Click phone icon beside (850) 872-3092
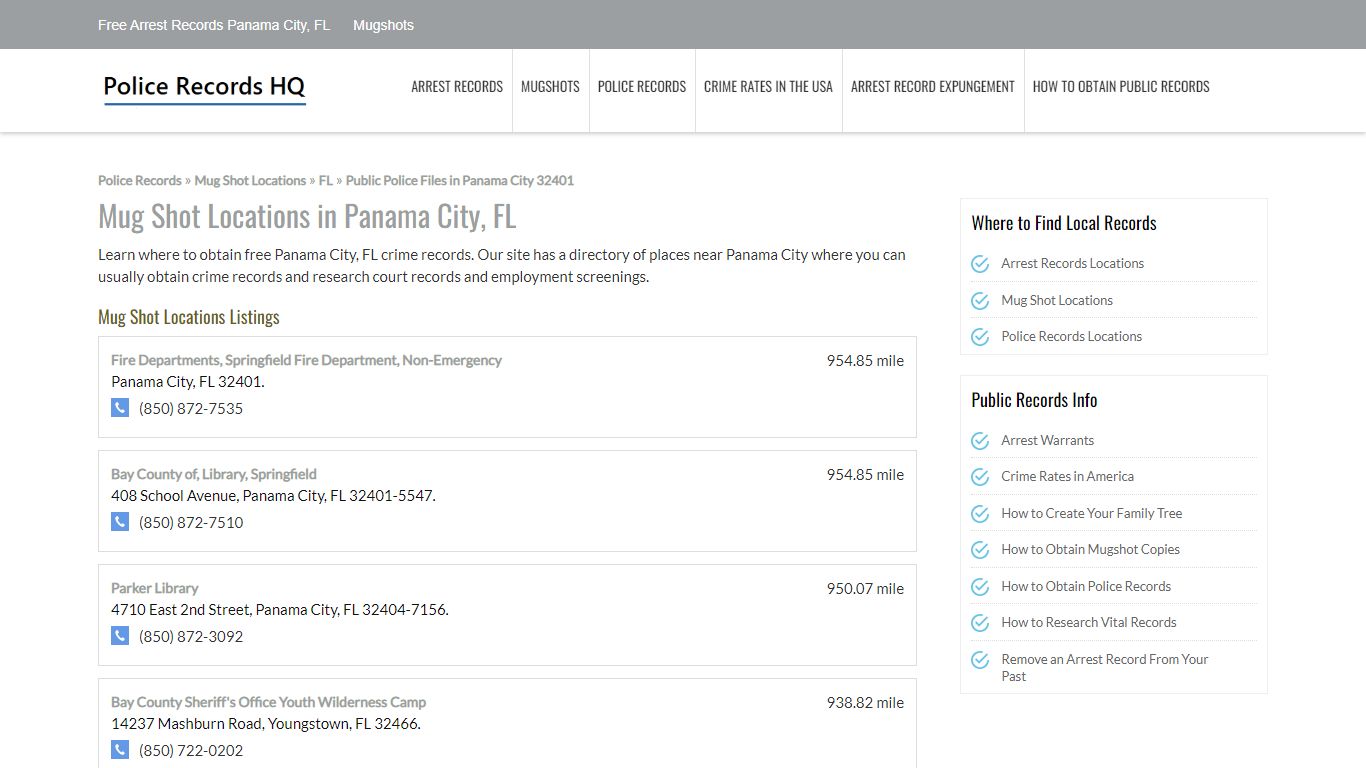This screenshot has width=1366, height=768. click(120, 636)
